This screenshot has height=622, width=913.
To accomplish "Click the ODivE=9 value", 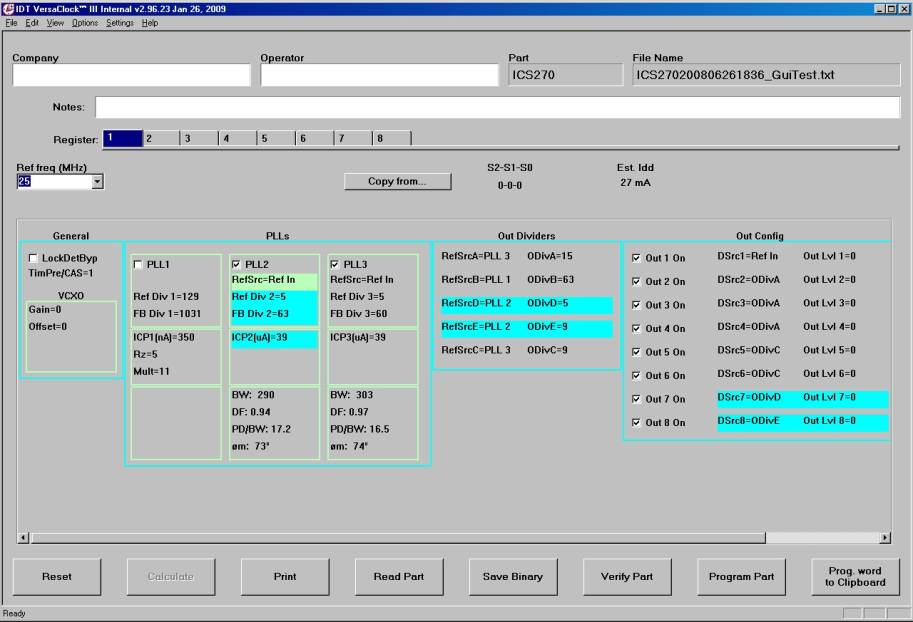I will click(x=547, y=327).
